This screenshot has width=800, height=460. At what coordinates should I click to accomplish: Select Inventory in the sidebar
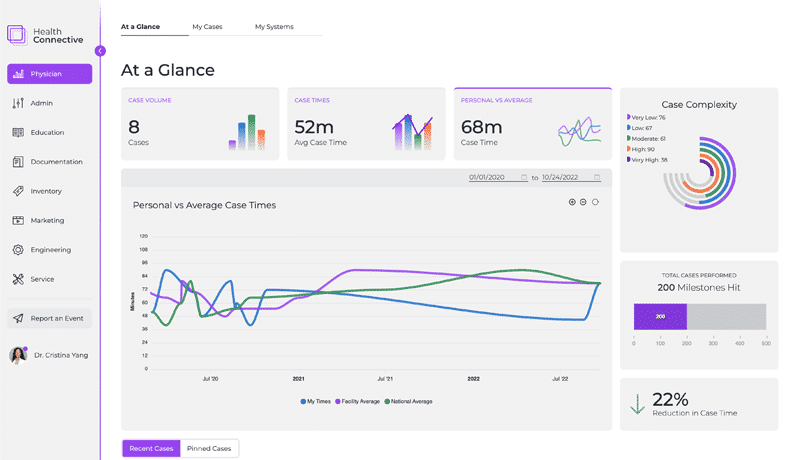[45, 191]
